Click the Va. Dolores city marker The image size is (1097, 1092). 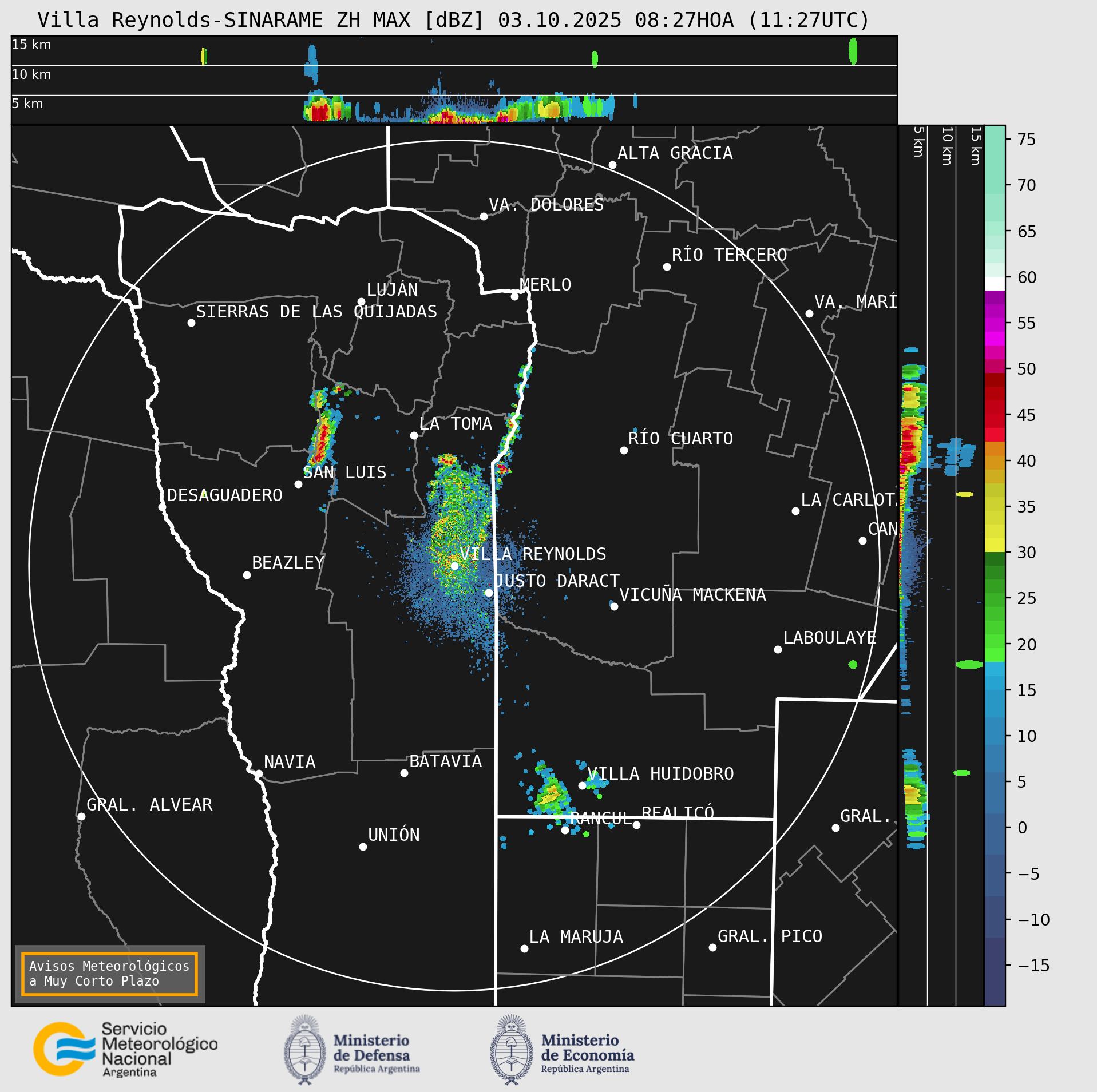[484, 216]
